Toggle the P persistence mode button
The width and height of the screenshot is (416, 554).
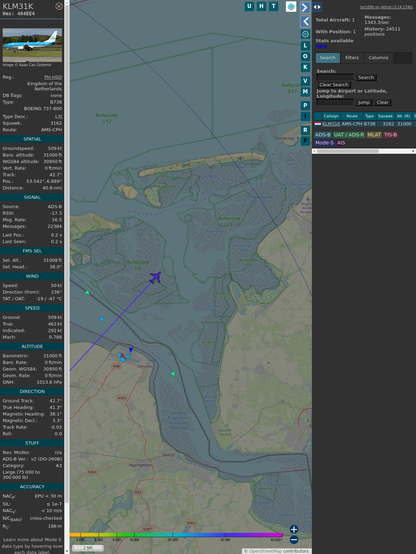coord(305,105)
